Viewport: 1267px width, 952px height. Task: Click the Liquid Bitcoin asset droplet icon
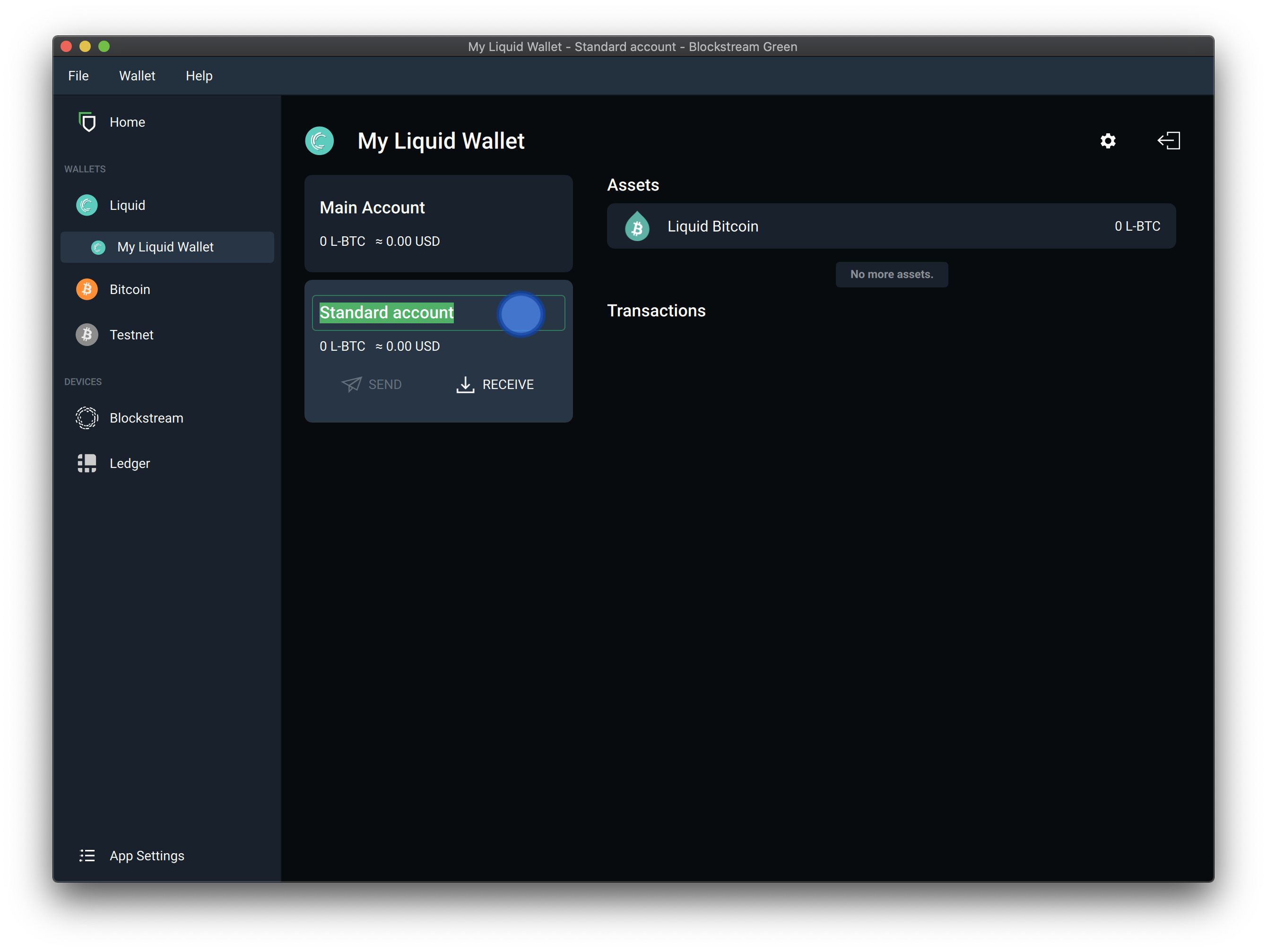637,226
